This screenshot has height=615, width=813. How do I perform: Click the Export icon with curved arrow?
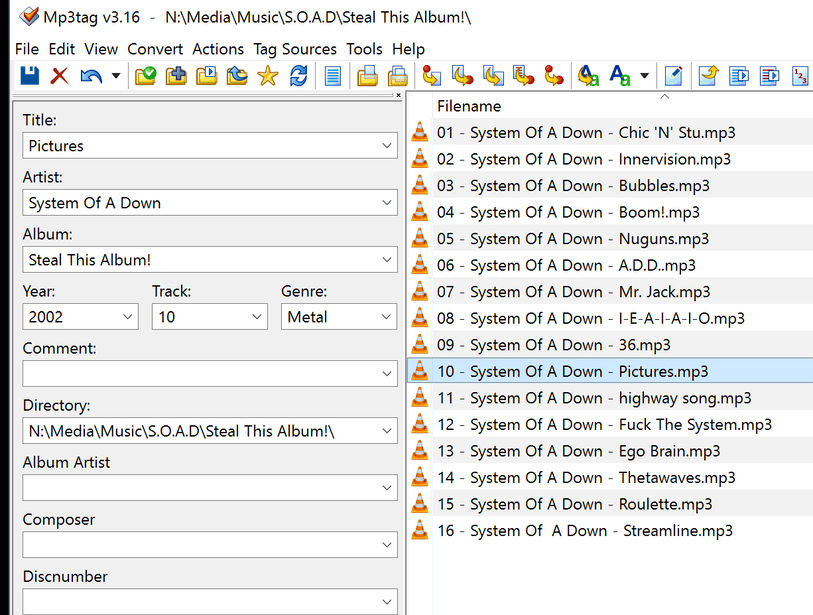[708, 76]
